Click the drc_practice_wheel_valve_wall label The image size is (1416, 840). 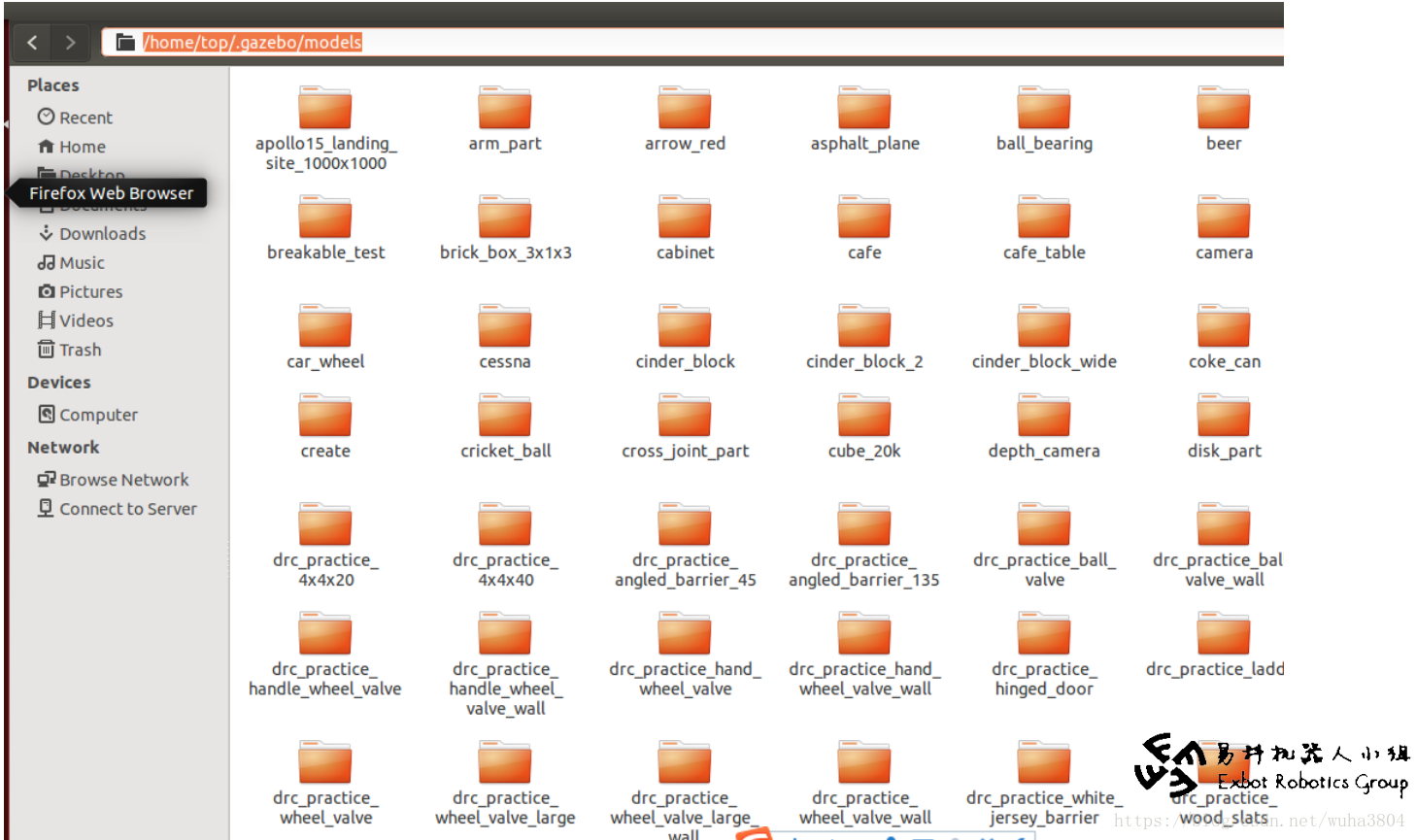point(864,808)
